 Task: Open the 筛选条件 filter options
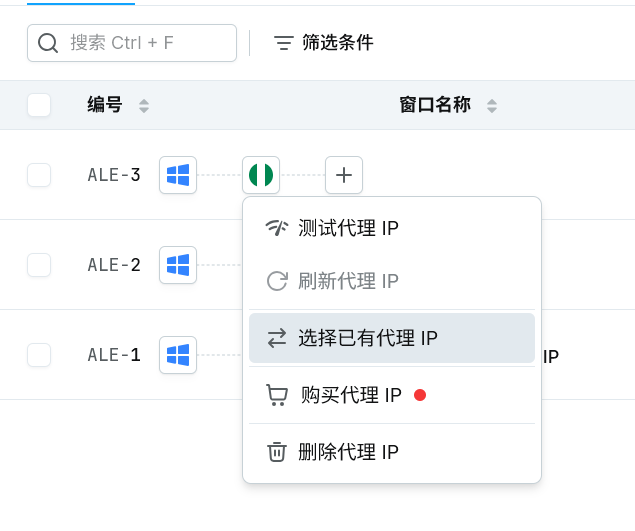(323, 43)
